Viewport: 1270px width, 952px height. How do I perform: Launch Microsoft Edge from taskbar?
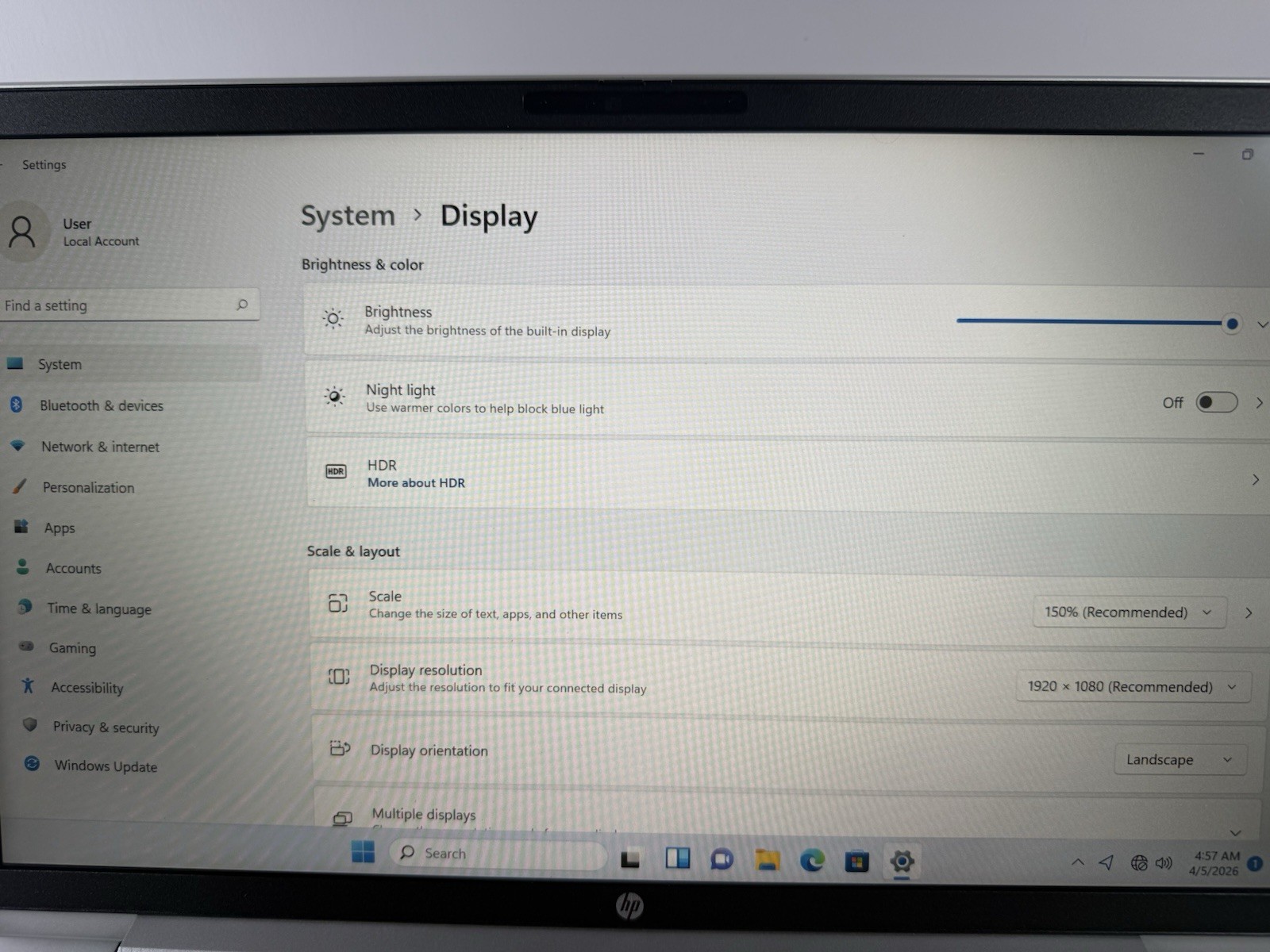(x=812, y=861)
